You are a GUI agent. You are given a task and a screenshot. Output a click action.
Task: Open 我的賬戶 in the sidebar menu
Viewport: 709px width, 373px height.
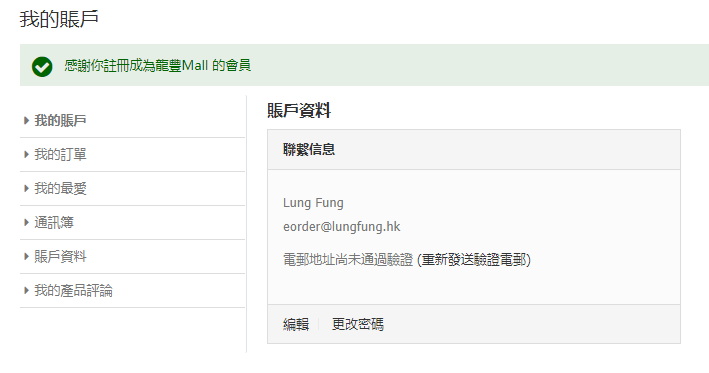[x=60, y=121]
